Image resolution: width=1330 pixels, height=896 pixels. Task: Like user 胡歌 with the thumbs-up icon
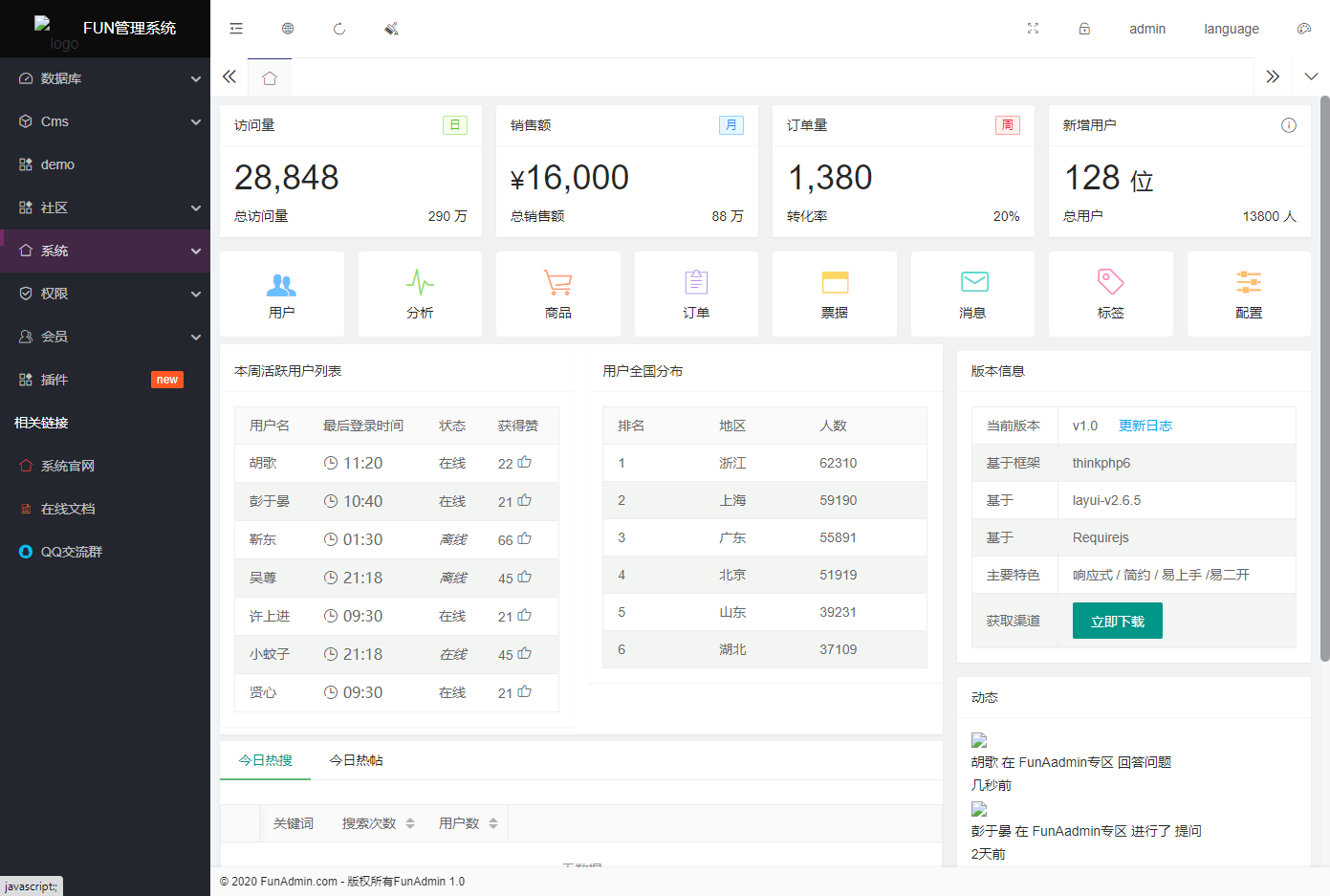click(x=525, y=463)
